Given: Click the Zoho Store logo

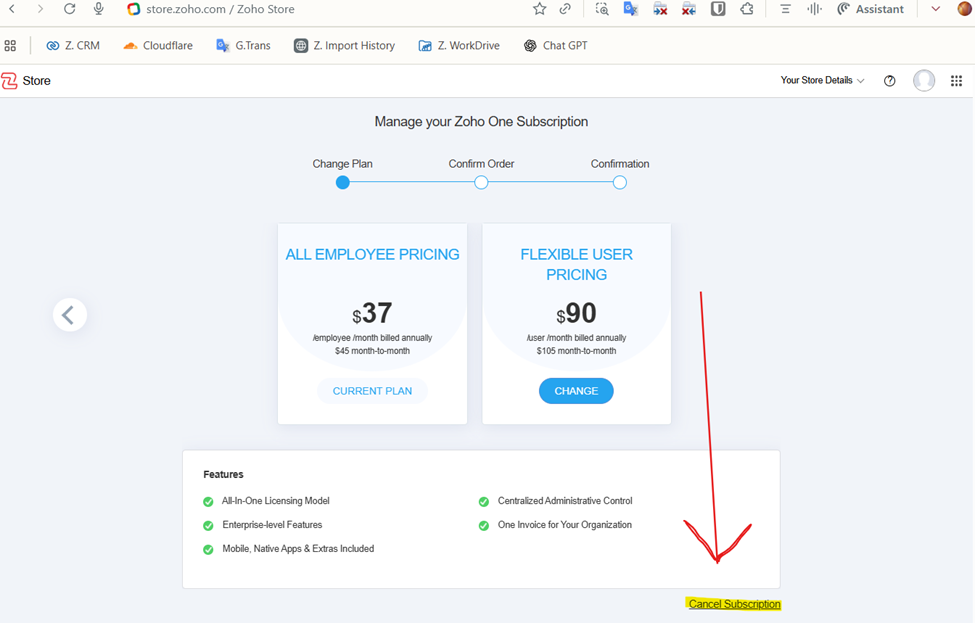Looking at the screenshot, I should click(26, 81).
